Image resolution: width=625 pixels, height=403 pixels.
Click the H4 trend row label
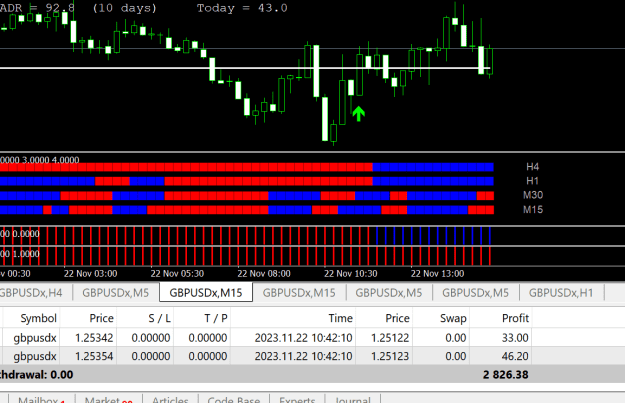tap(533, 167)
